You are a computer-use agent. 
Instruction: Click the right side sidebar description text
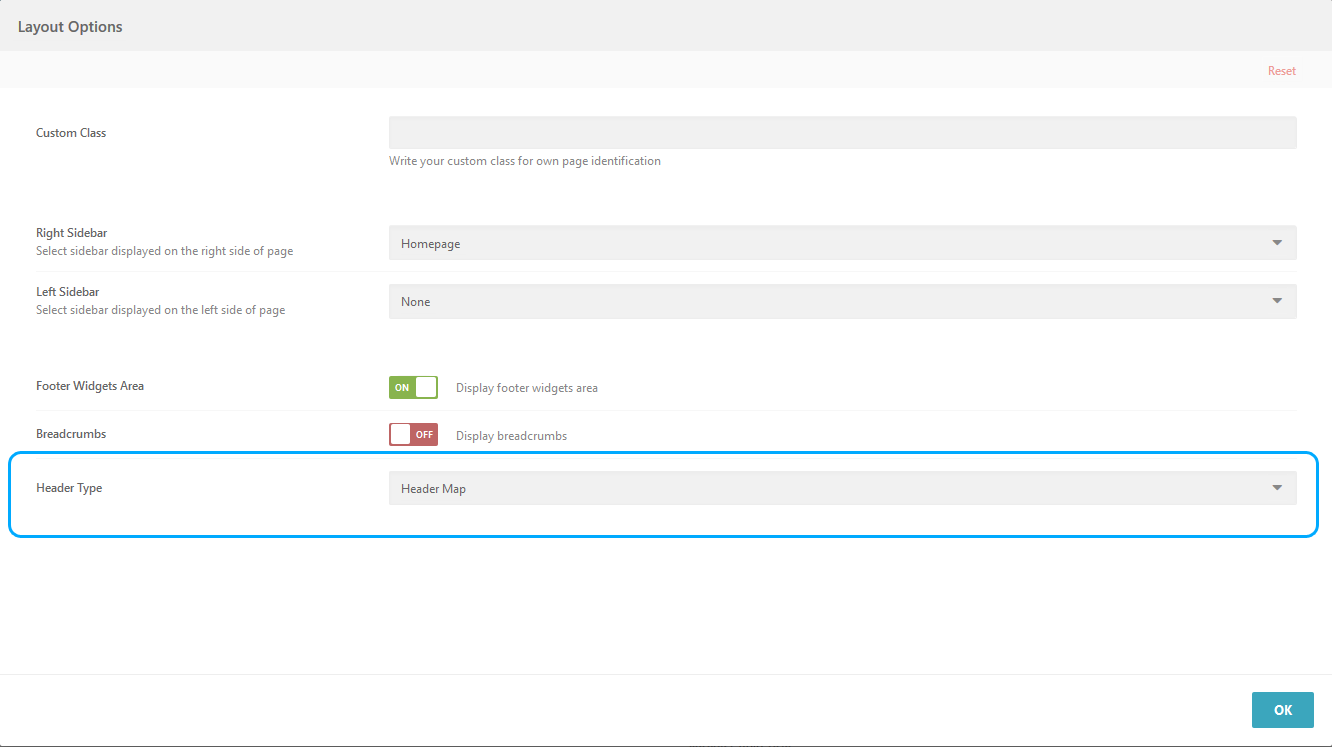164,251
